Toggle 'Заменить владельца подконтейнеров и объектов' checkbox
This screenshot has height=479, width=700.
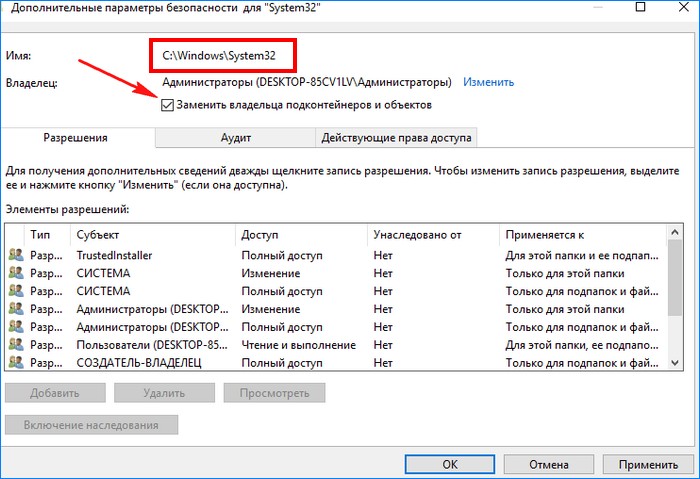pos(166,104)
